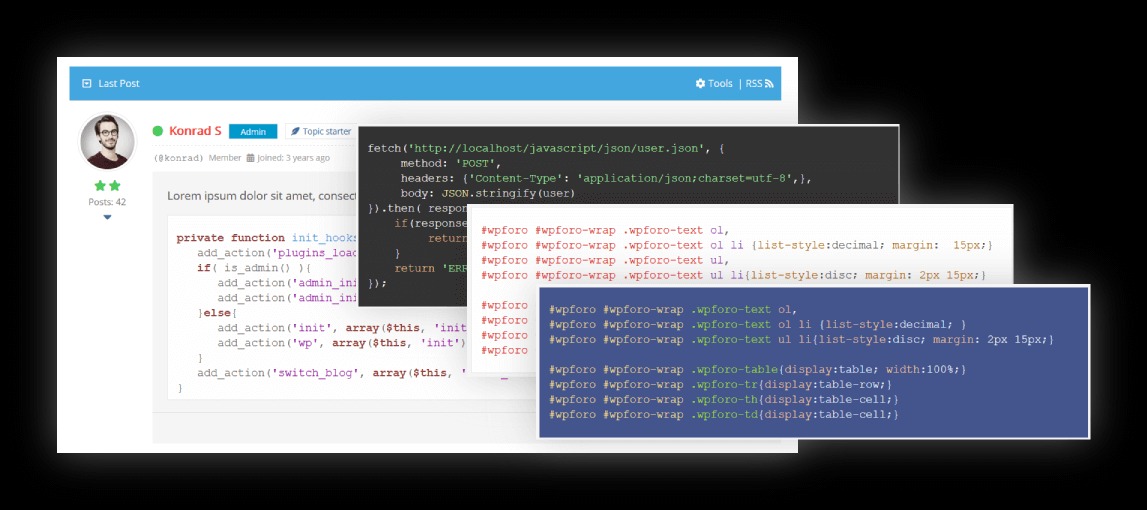Open the Tools gear menu
This screenshot has width=1147, height=510.
pos(701,84)
